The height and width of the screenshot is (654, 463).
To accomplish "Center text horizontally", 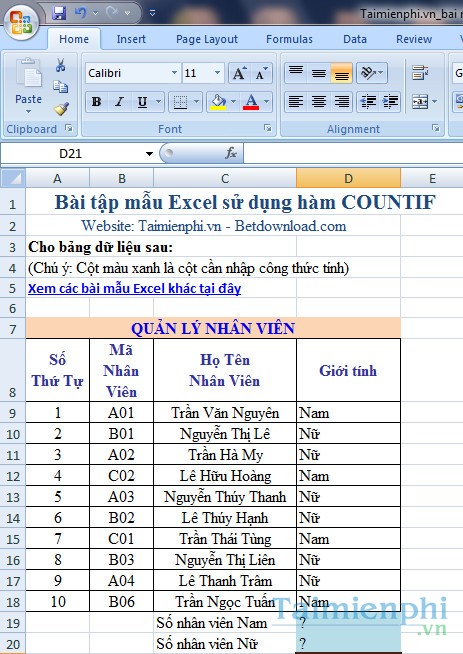I will pos(319,101).
